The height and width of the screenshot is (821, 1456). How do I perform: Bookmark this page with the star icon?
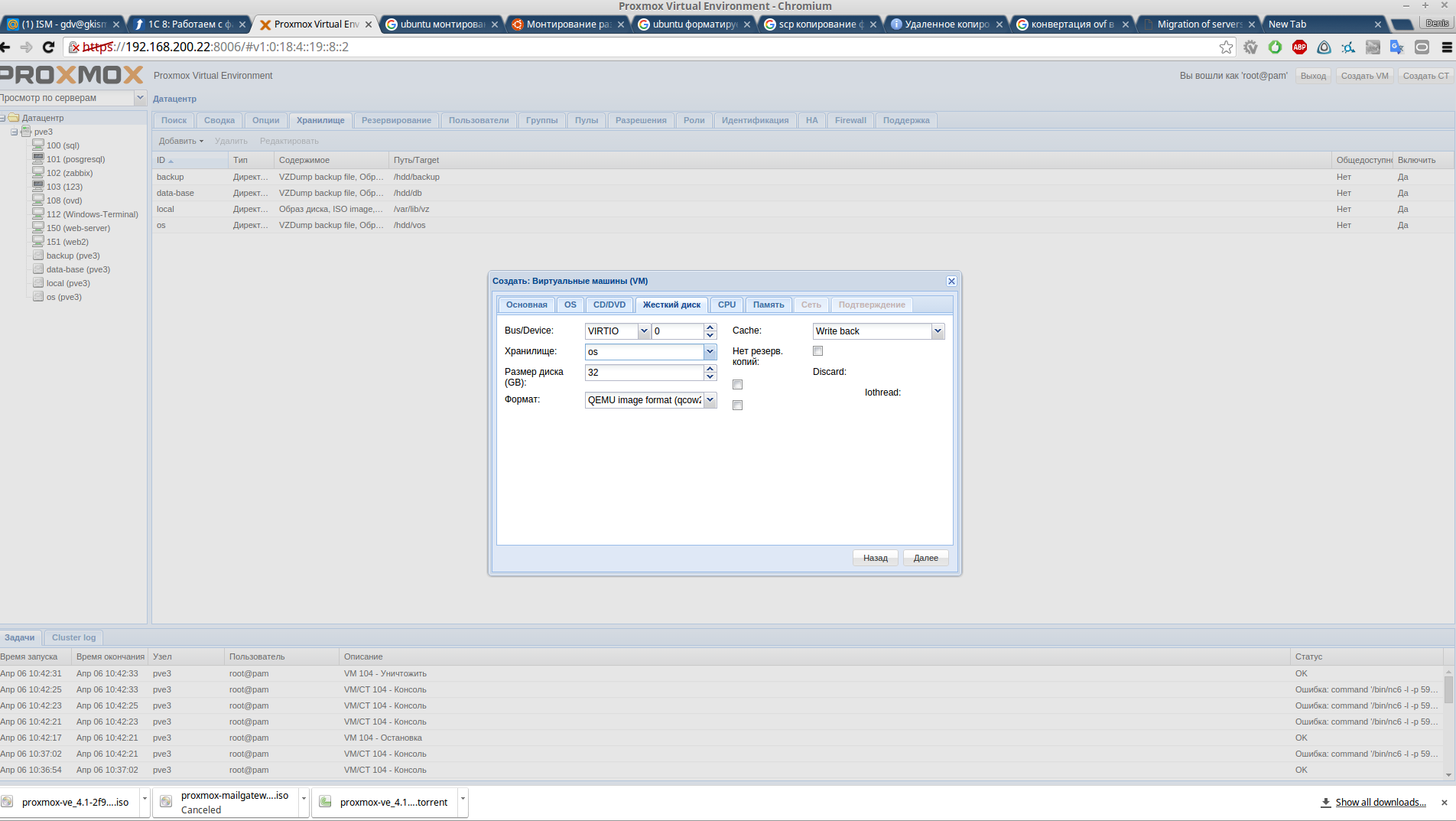coord(1226,47)
